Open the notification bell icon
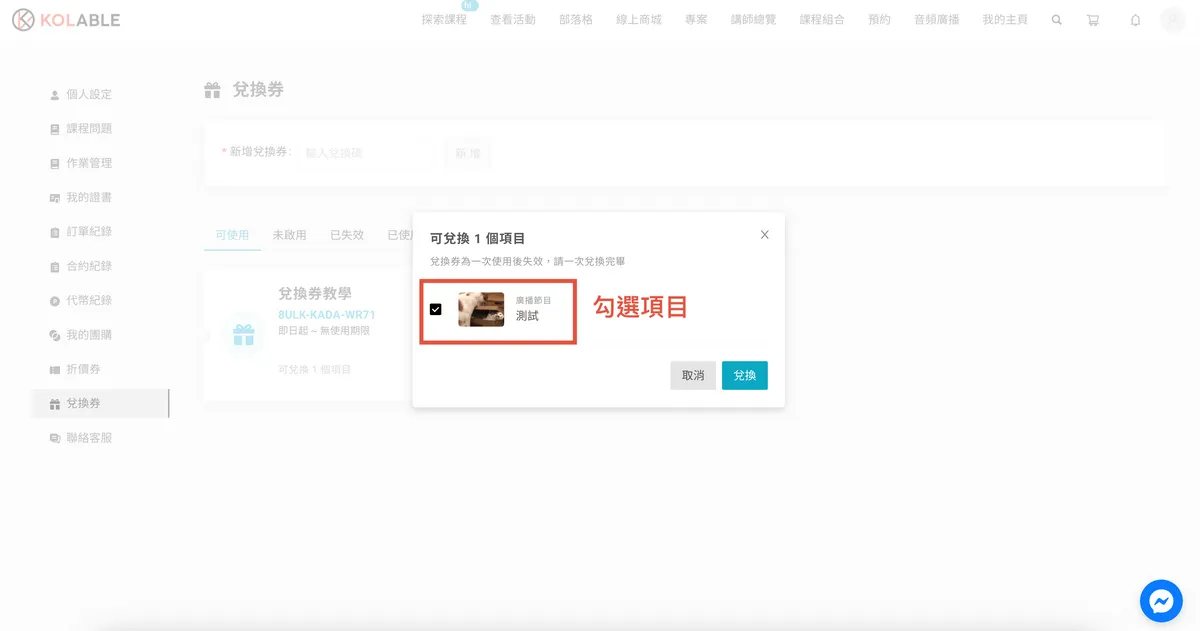The image size is (1200, 631). point(1135,20)
